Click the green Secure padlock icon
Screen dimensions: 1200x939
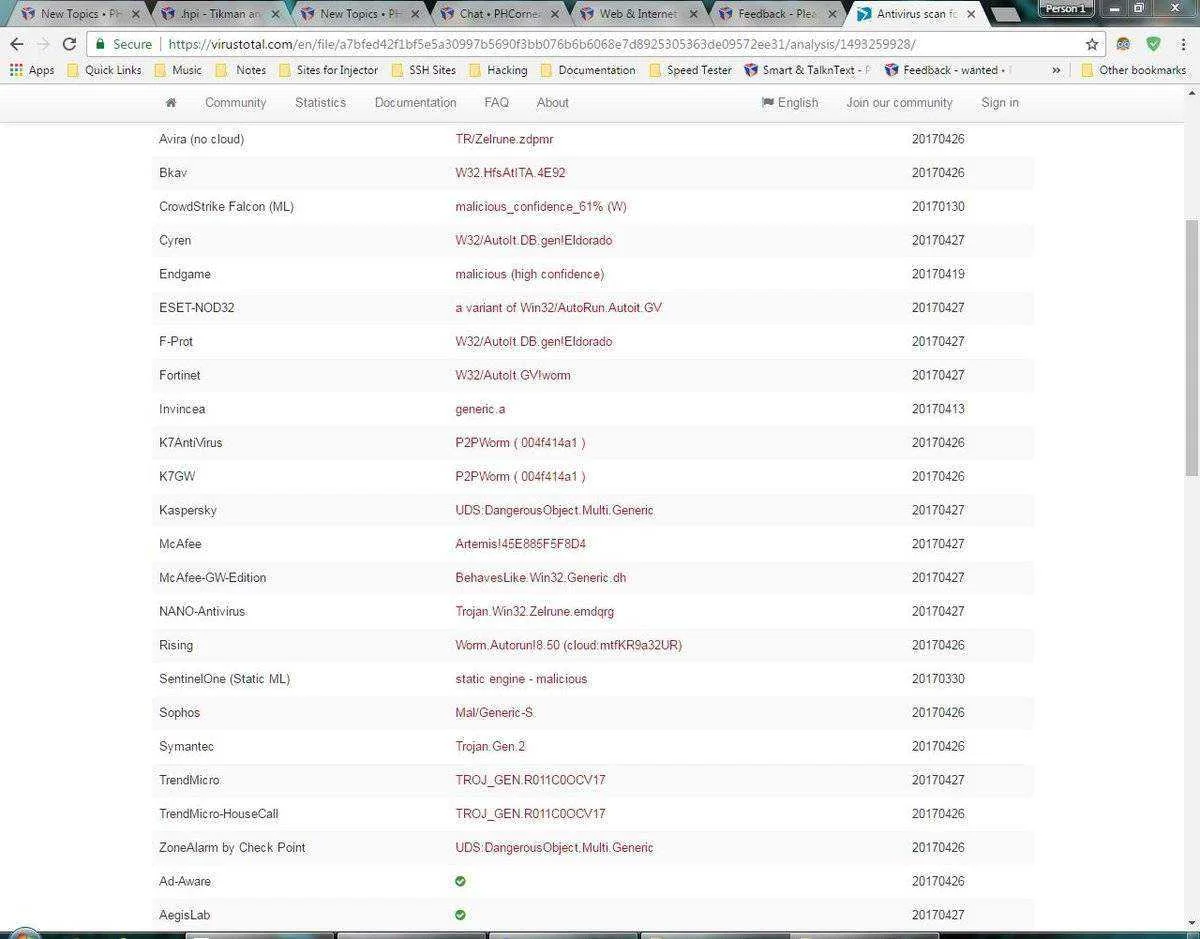99,44
